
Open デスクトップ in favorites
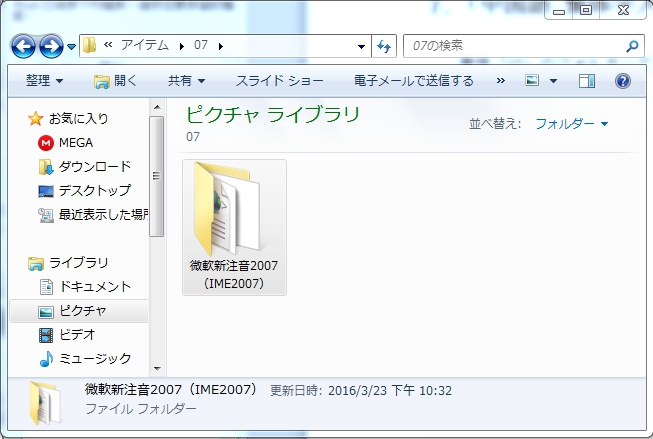point(95,190)
